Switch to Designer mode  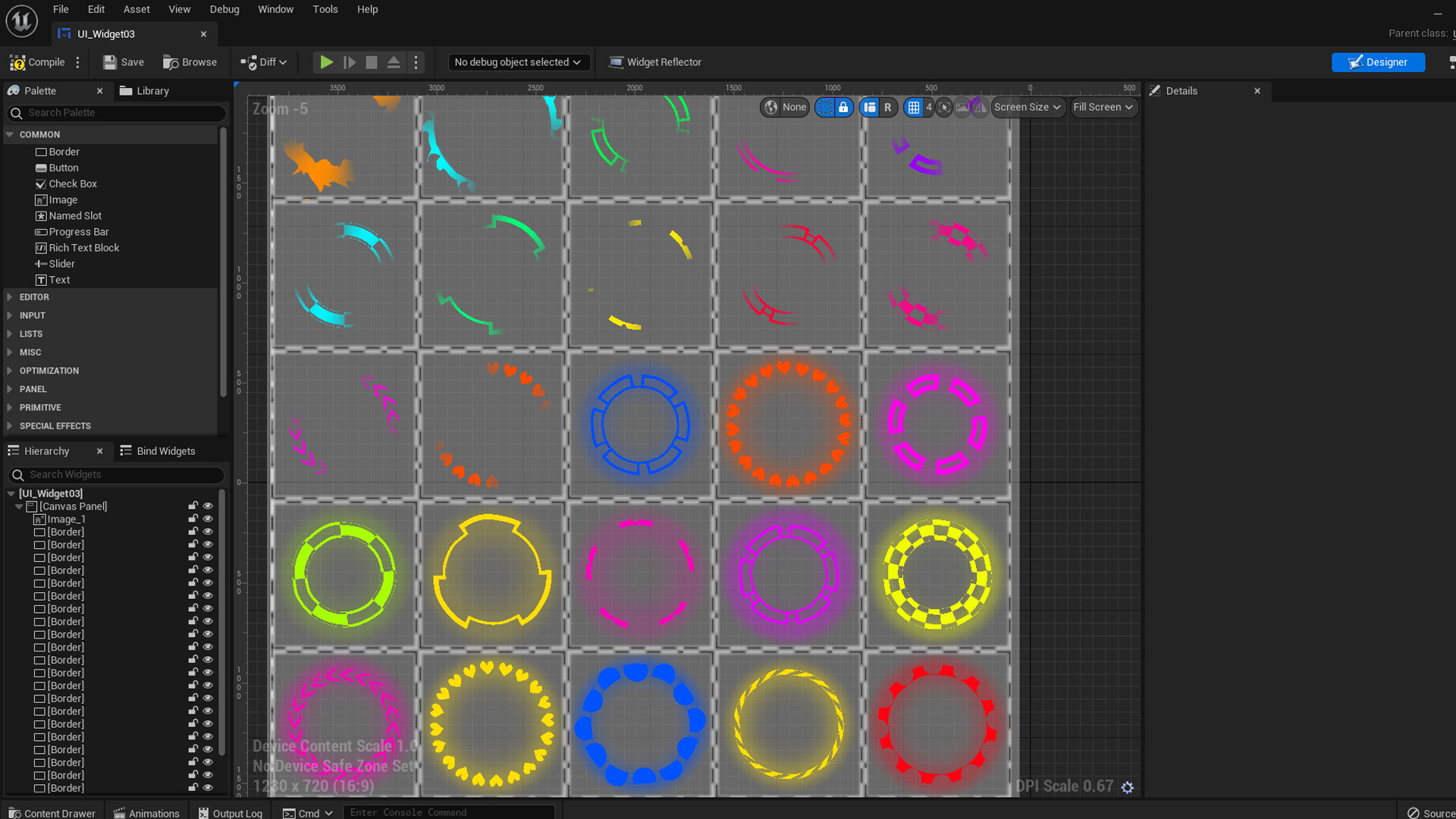[x=1379, y=62]
